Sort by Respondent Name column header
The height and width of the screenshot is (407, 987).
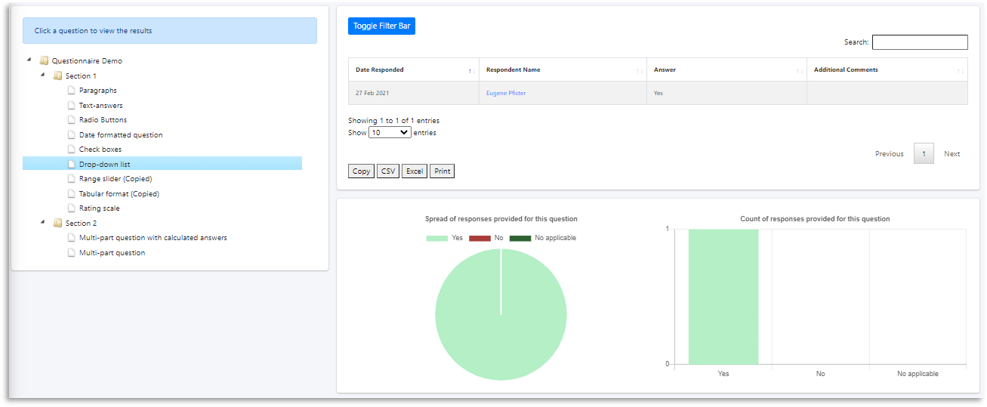point(560,70)
